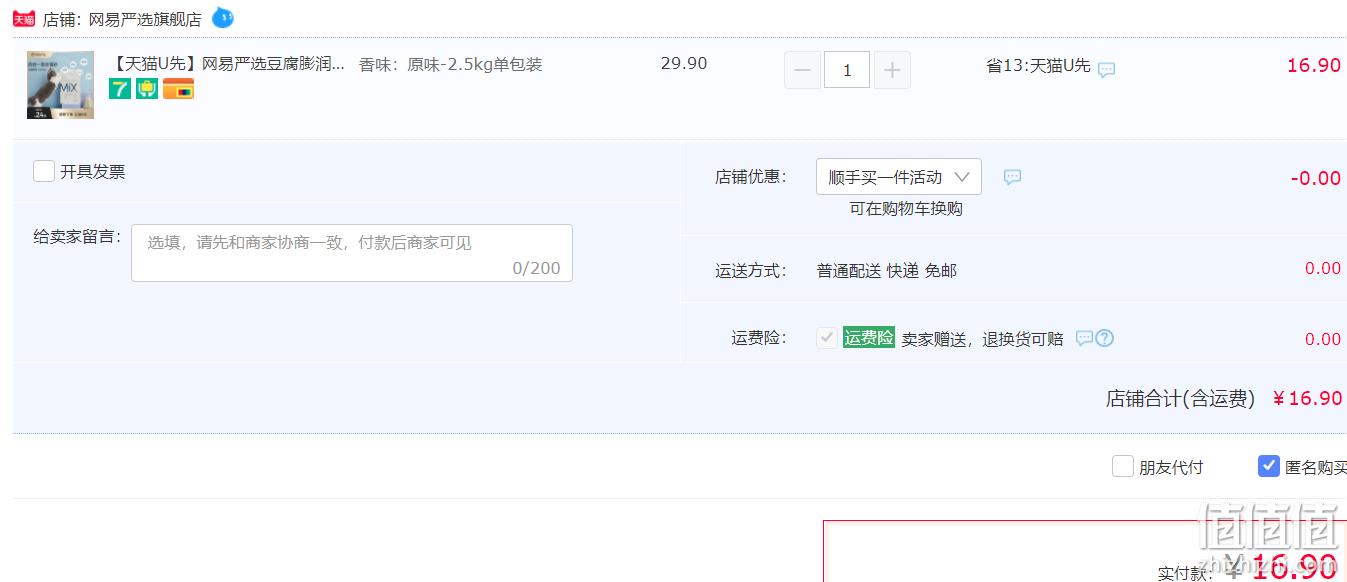
Task: Decrease the quantity with the minus button
Action: [x=802, y=70]
